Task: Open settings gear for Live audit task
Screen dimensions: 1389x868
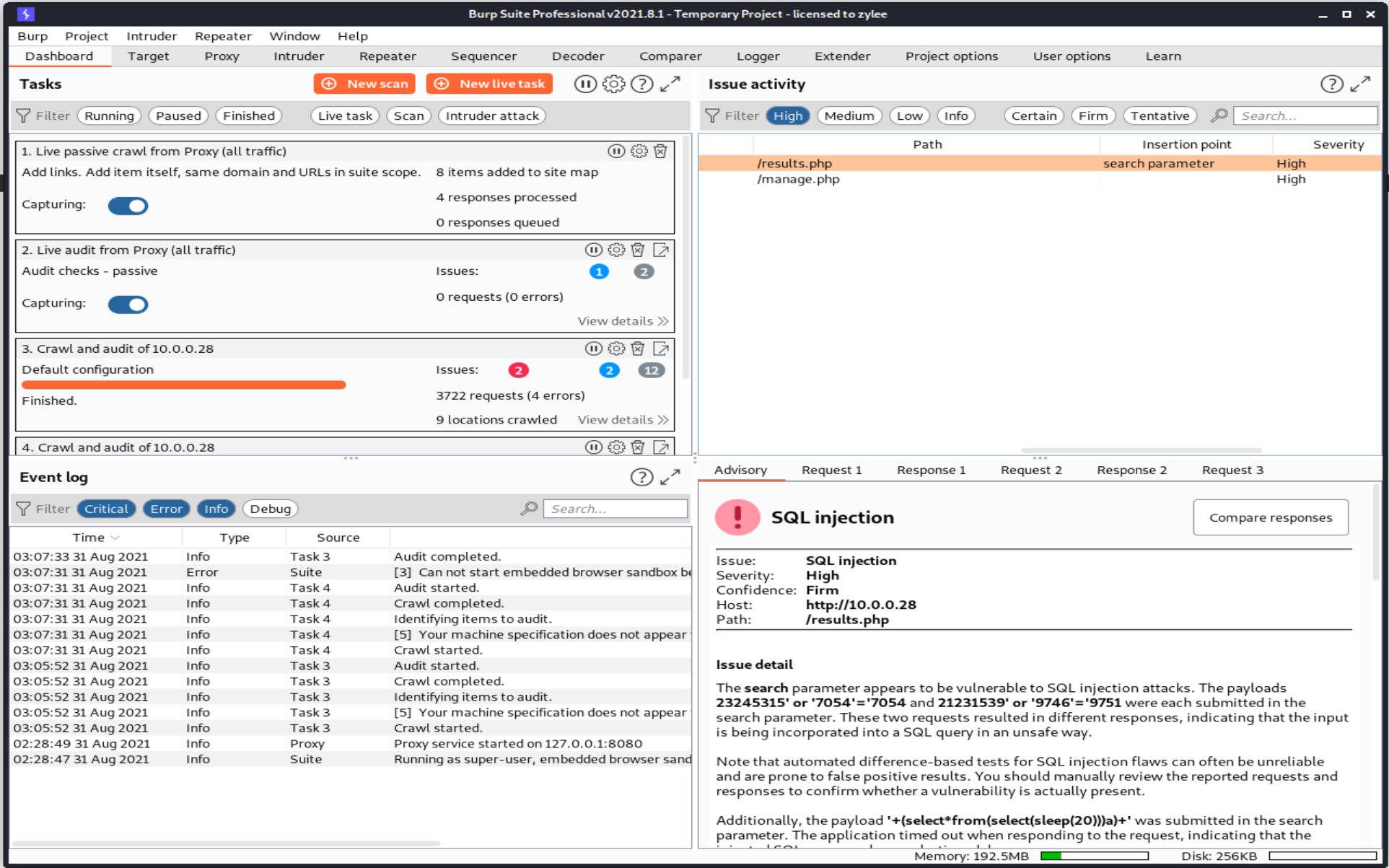Action: [615, 250]
